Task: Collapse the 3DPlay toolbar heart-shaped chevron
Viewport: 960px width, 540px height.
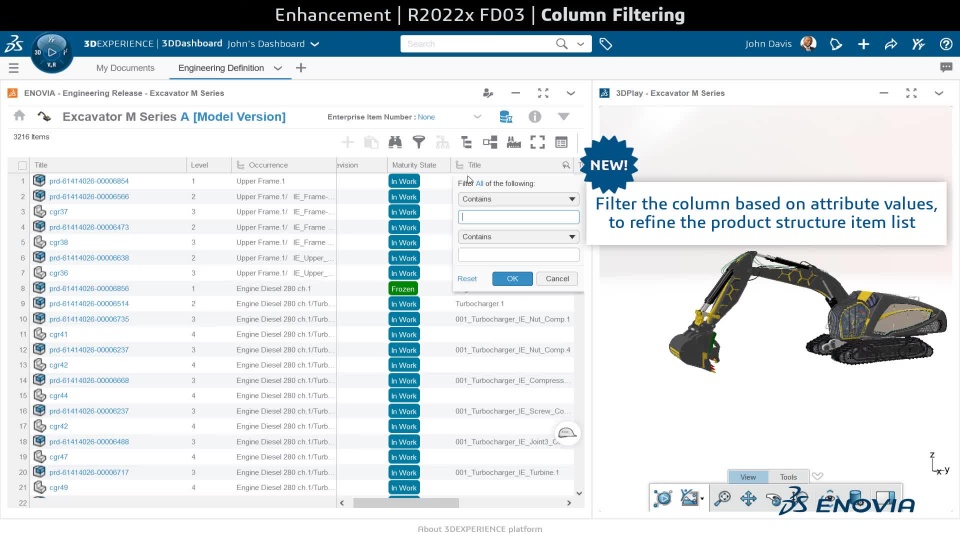Action: click(x=817, y=476)
